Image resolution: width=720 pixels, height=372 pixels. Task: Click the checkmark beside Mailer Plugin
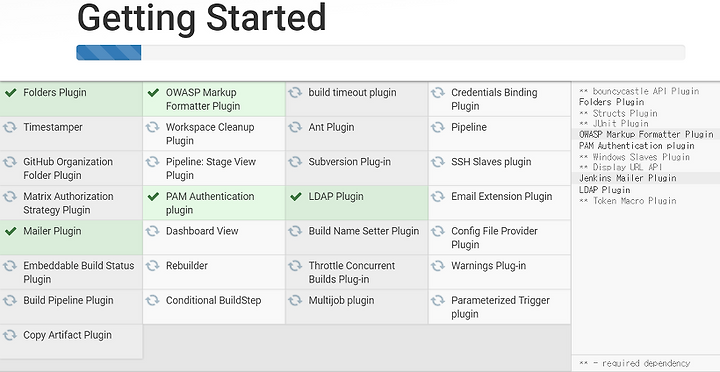[x=10, y=231]
